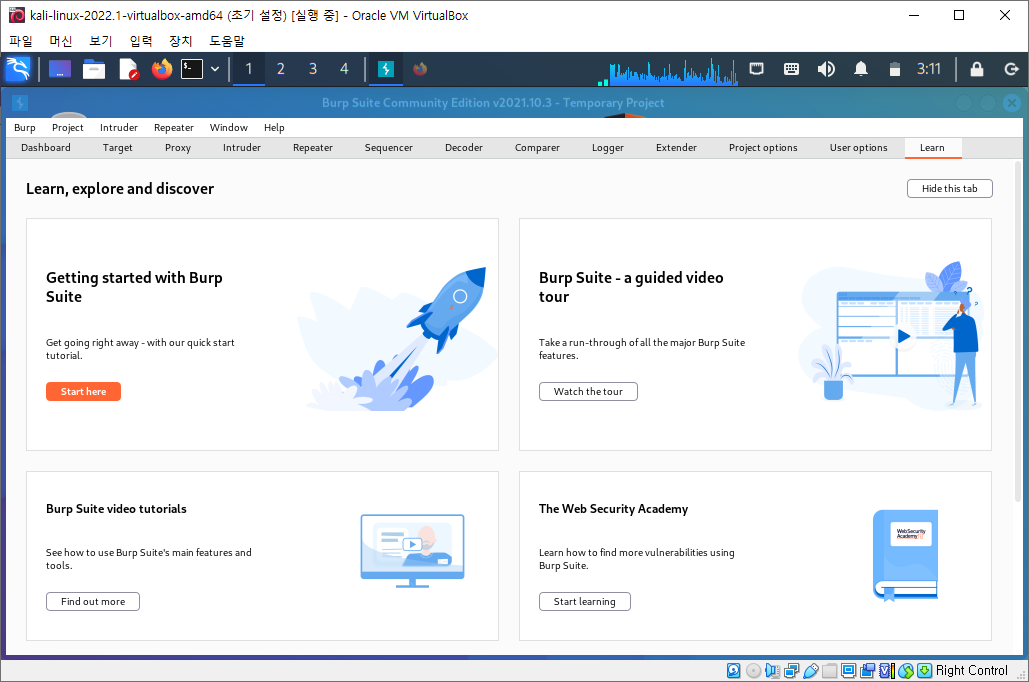
Task: Select the Firefox taskbar window button
Action: point(420,69)
